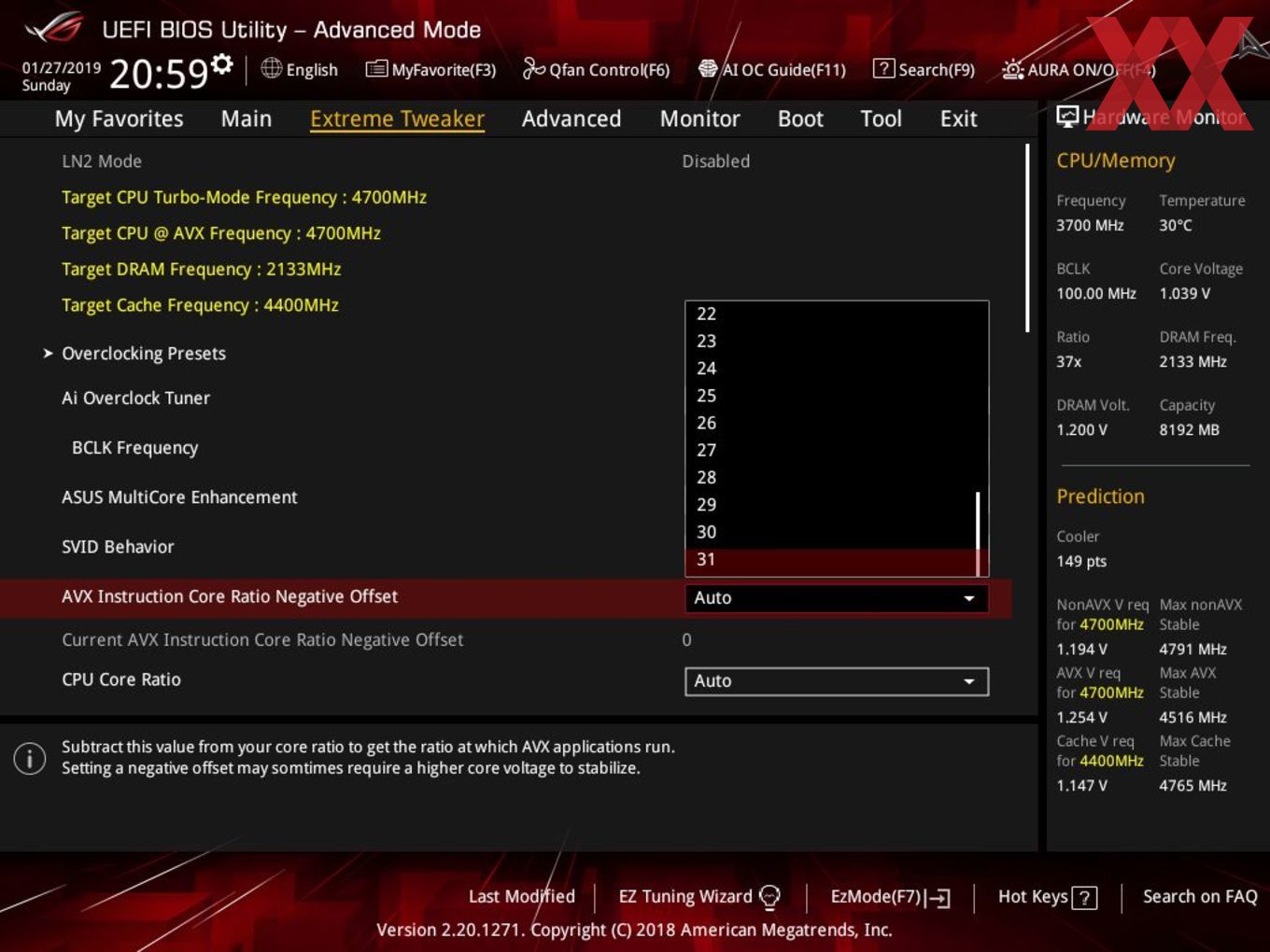Select highlighted value 31 in the list
Screen dimensions: 1270x952
coord(830,560)
